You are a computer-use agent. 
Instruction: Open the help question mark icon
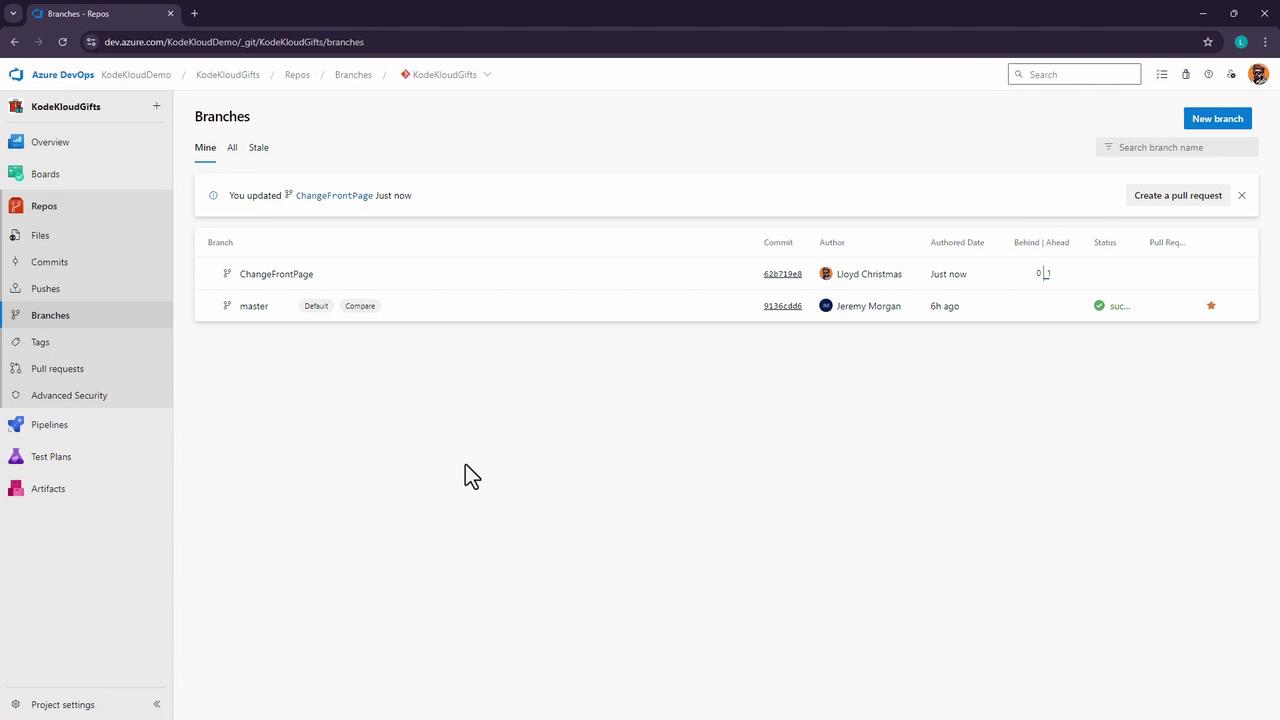click(1208, 74)
